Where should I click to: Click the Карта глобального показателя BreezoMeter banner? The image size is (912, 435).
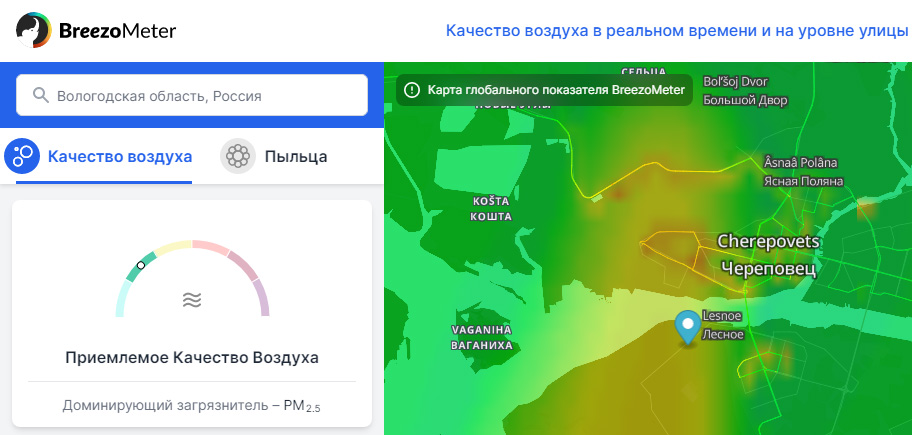point(544,90)
